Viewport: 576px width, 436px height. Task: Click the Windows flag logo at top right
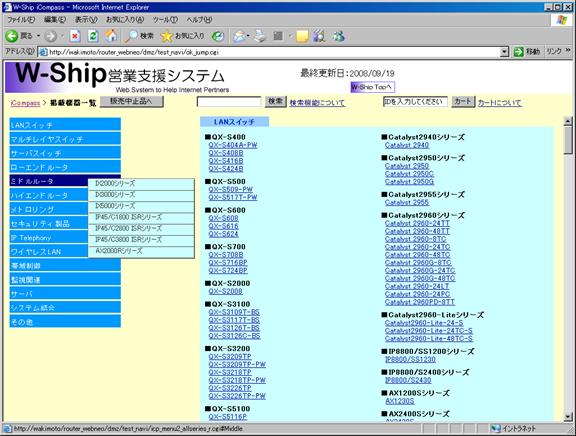point(562,20)
